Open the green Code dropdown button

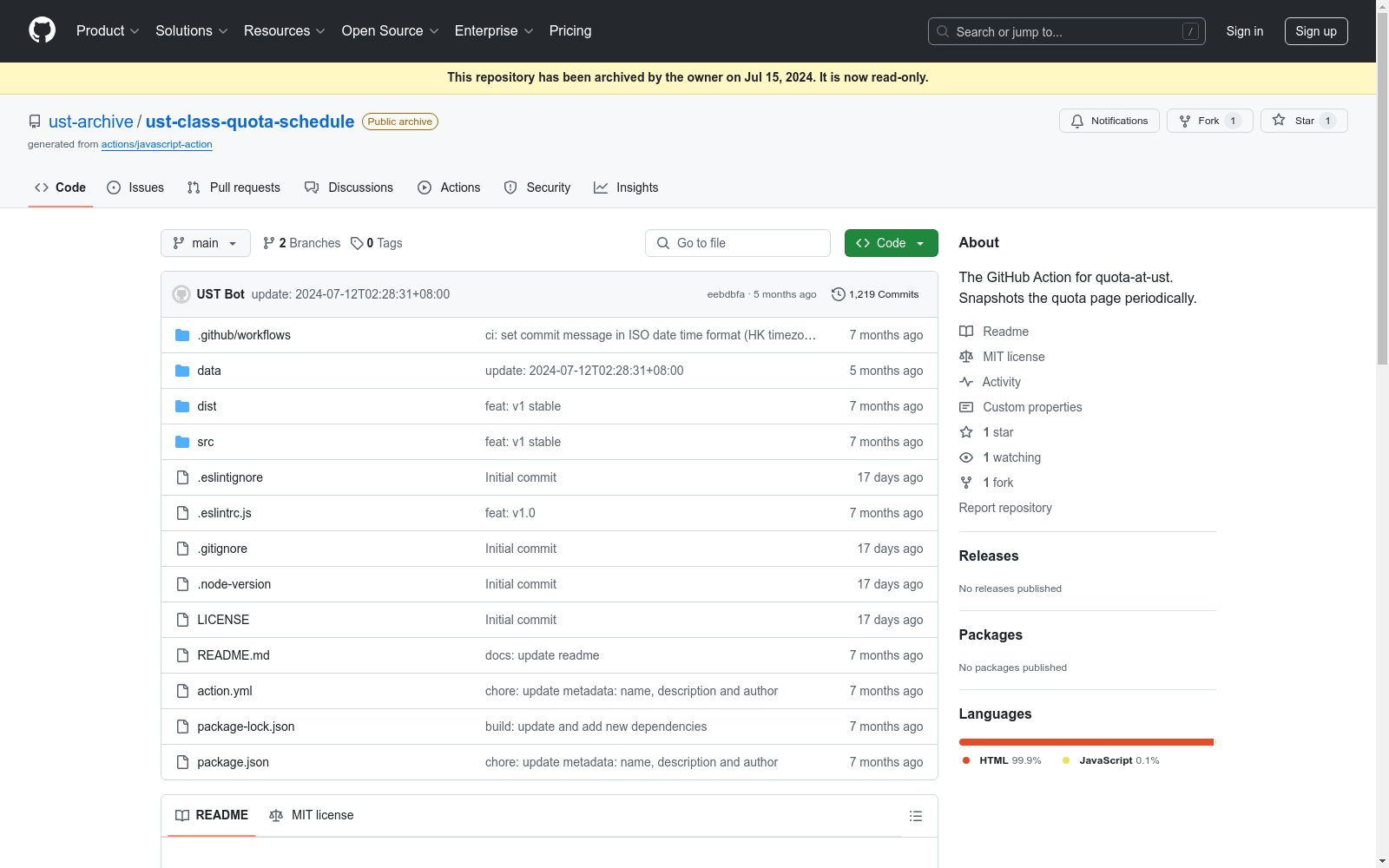[892, 243]
